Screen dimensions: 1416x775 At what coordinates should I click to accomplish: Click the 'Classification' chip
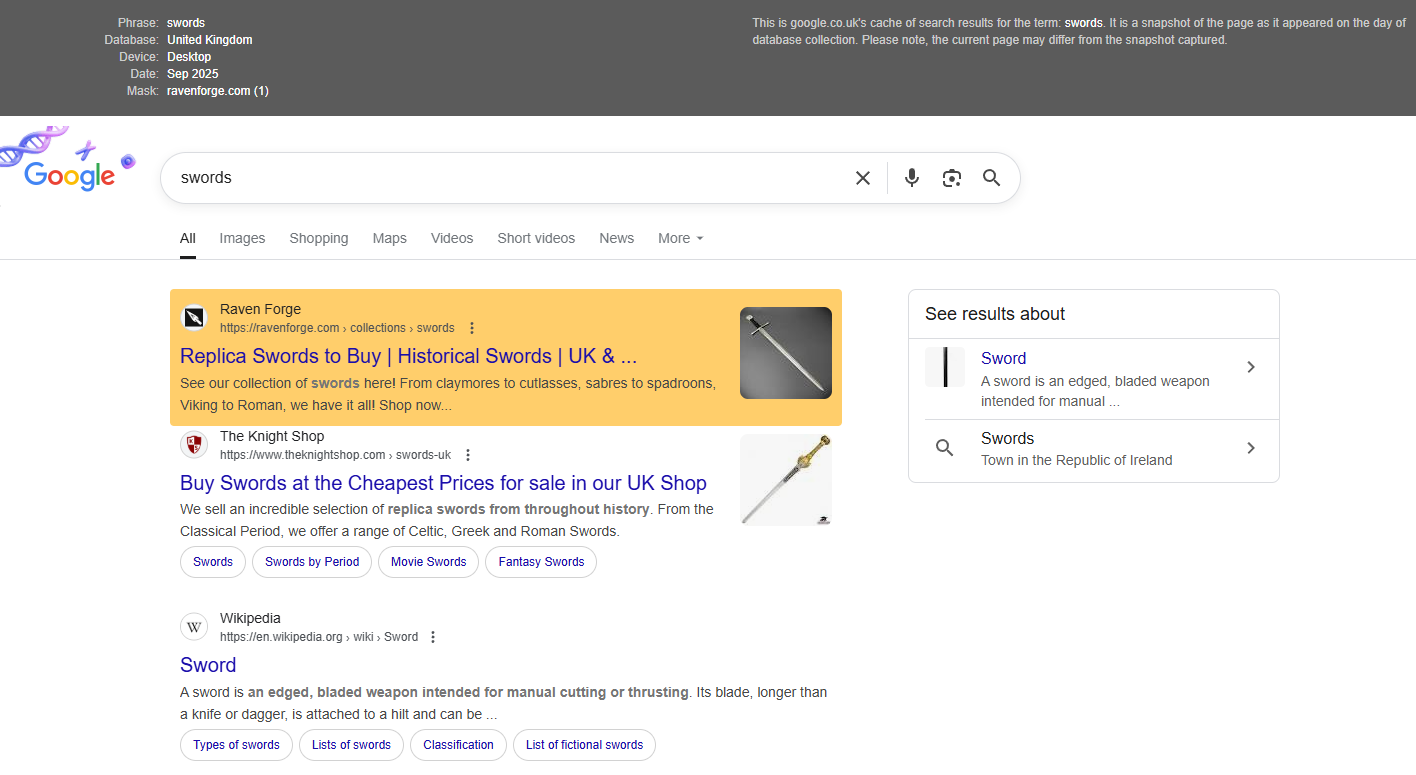(x=458, y=745)
